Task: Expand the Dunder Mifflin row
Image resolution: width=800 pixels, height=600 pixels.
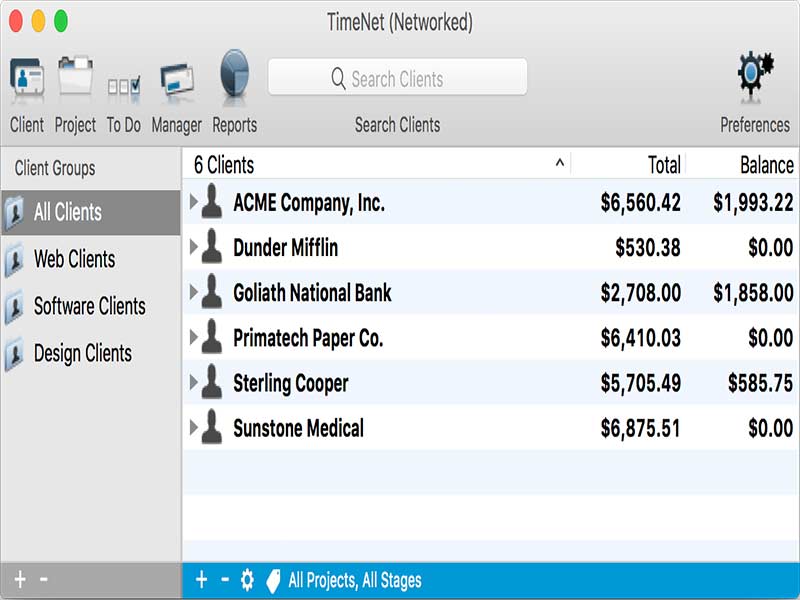Action: 193,247
